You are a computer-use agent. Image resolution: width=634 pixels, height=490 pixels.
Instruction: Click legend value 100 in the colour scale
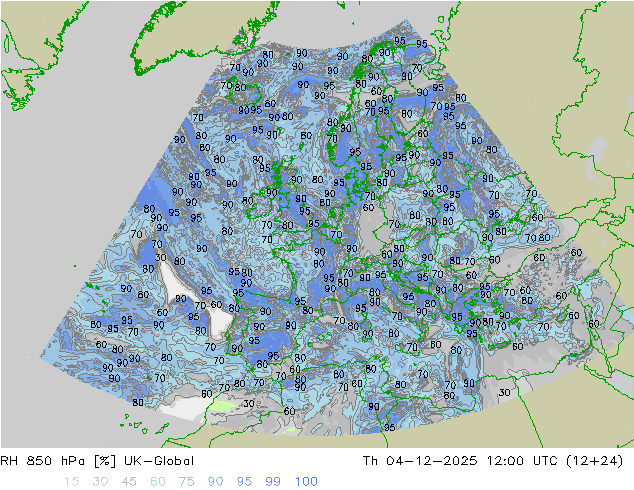click(x=306, y=482)
